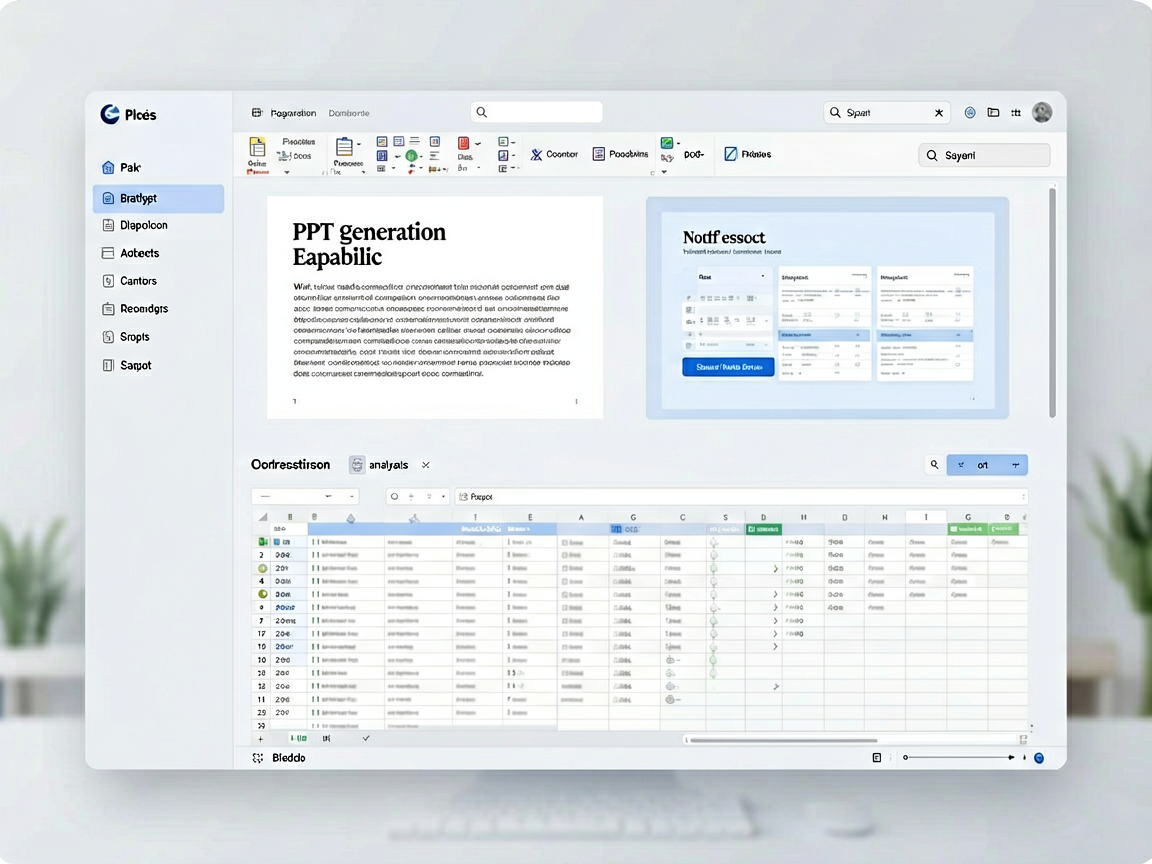Select Reomdgrs in the sidebar
The image size is (1152, 864).
click(x=135, y=309)
